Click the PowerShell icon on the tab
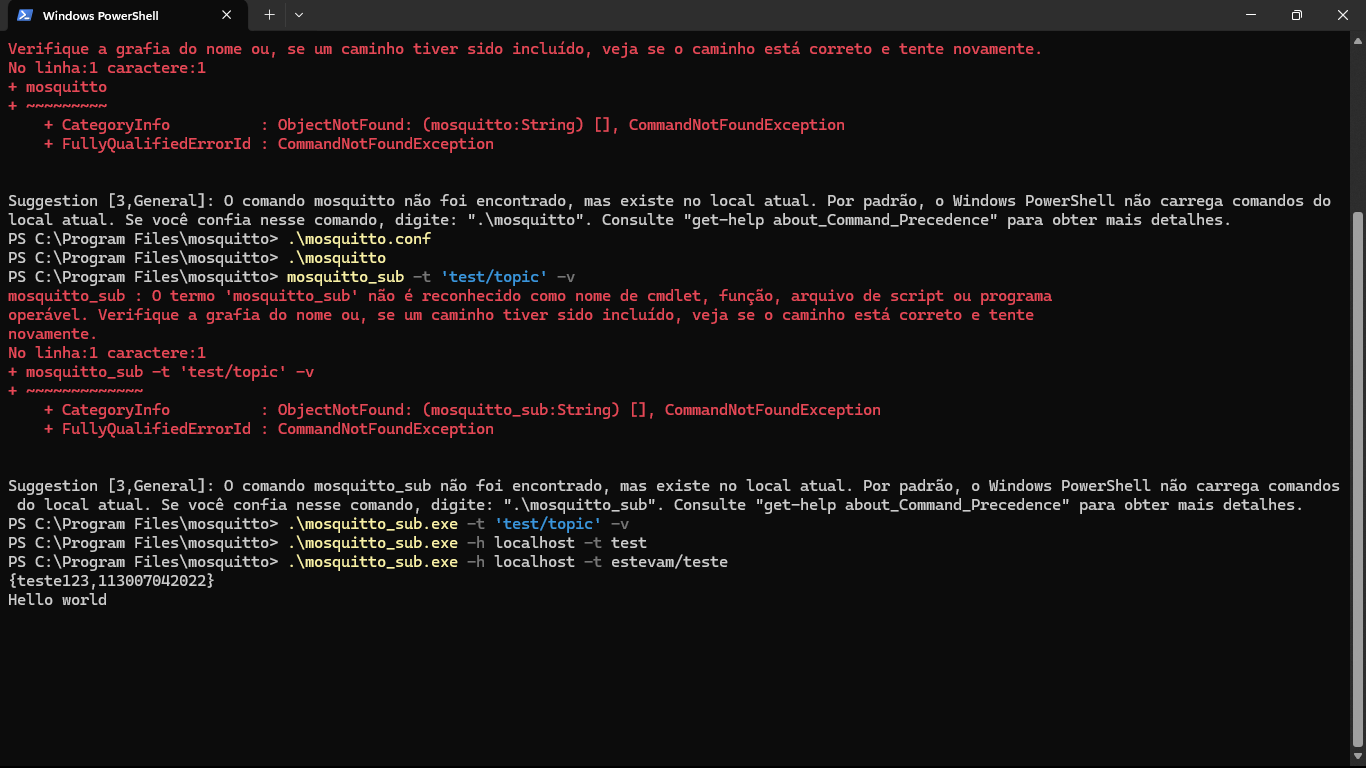This screenshot has width=1366, height=768. 25,15
